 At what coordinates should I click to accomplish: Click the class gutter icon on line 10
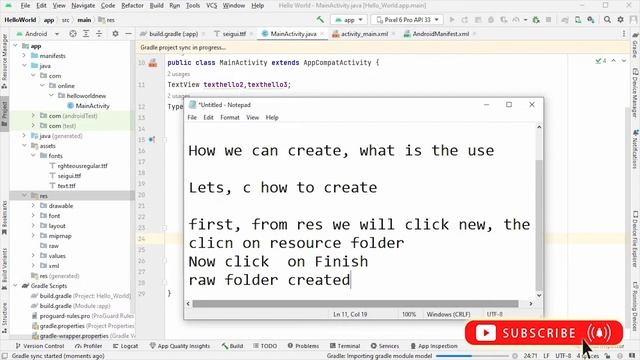point(153,63)
